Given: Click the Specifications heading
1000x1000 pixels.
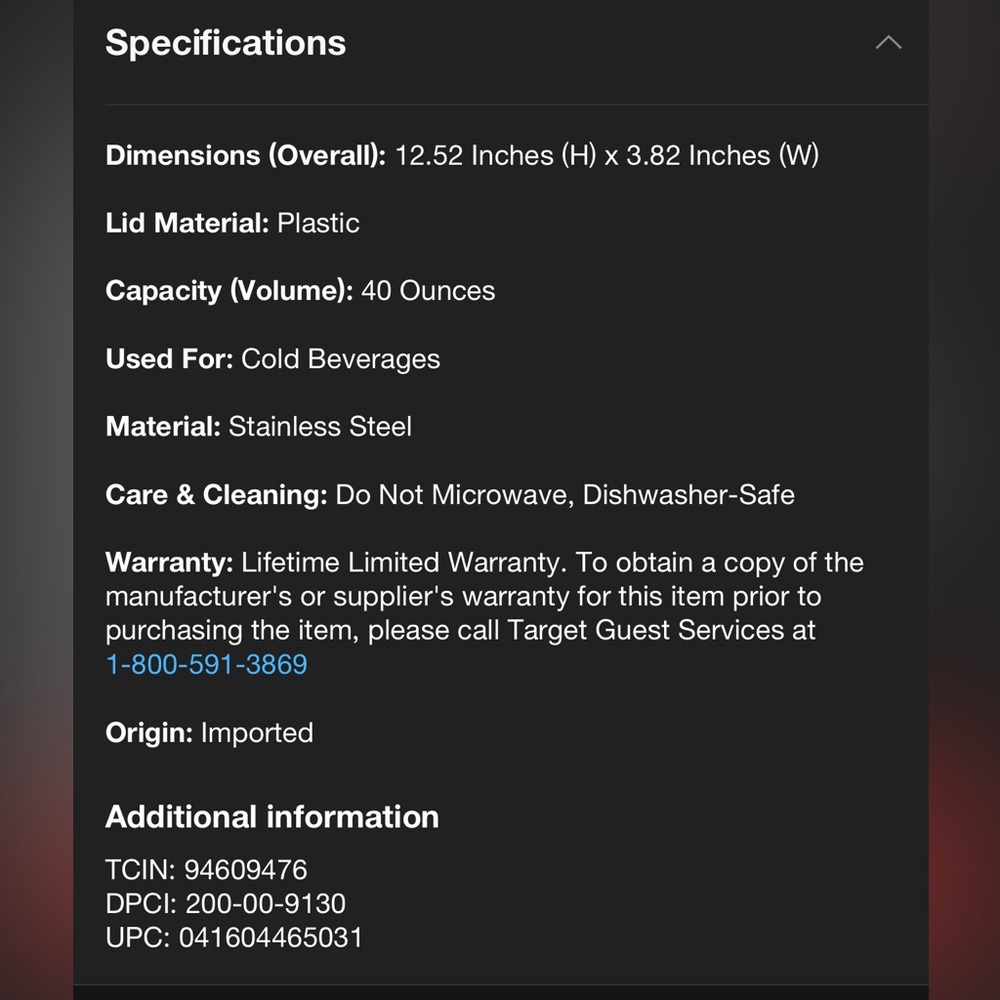Looking at the screenshot, I should click(x=225, y=43).
